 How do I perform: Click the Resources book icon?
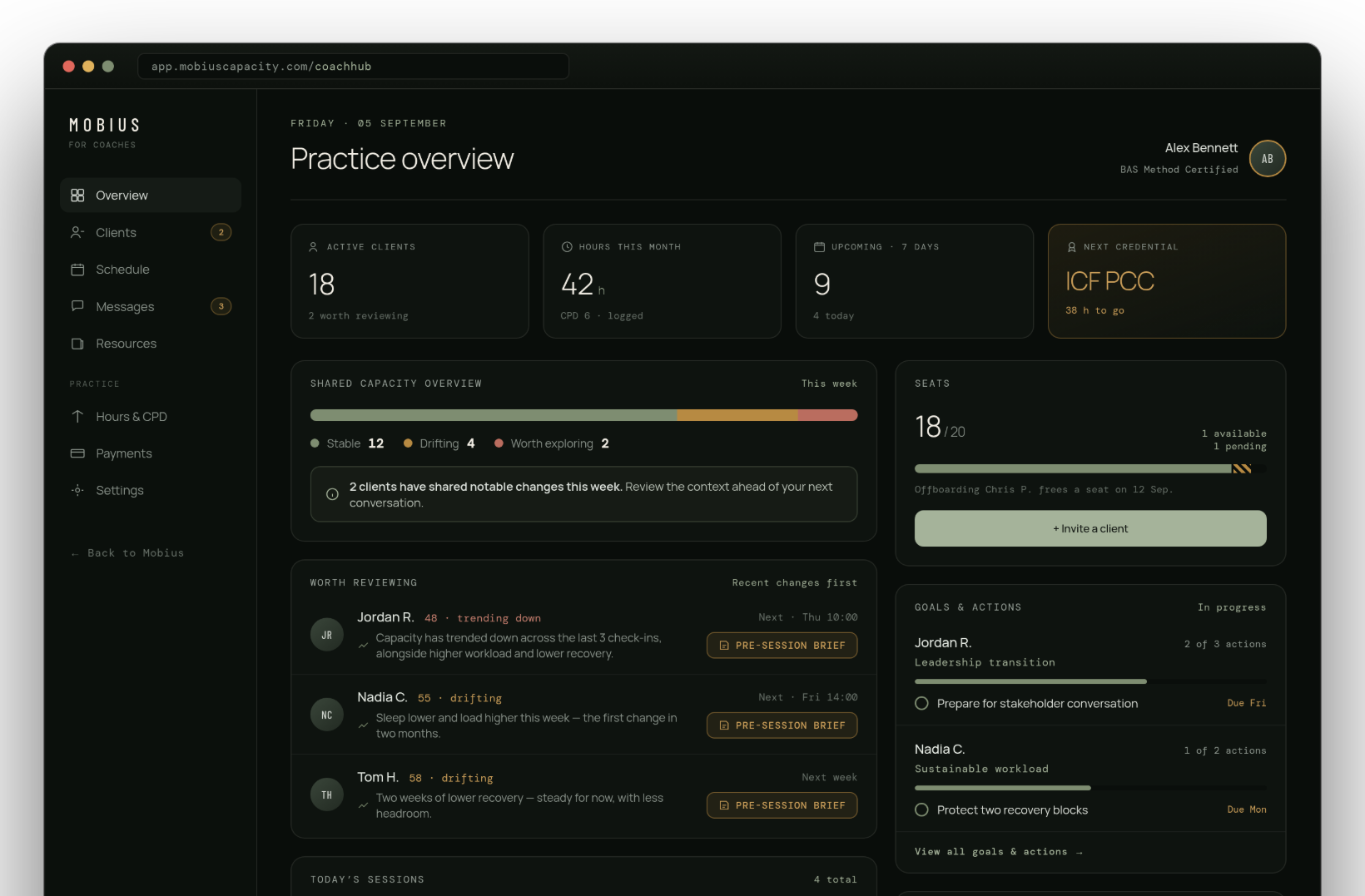pyautogui.click(x=77, y=344)
